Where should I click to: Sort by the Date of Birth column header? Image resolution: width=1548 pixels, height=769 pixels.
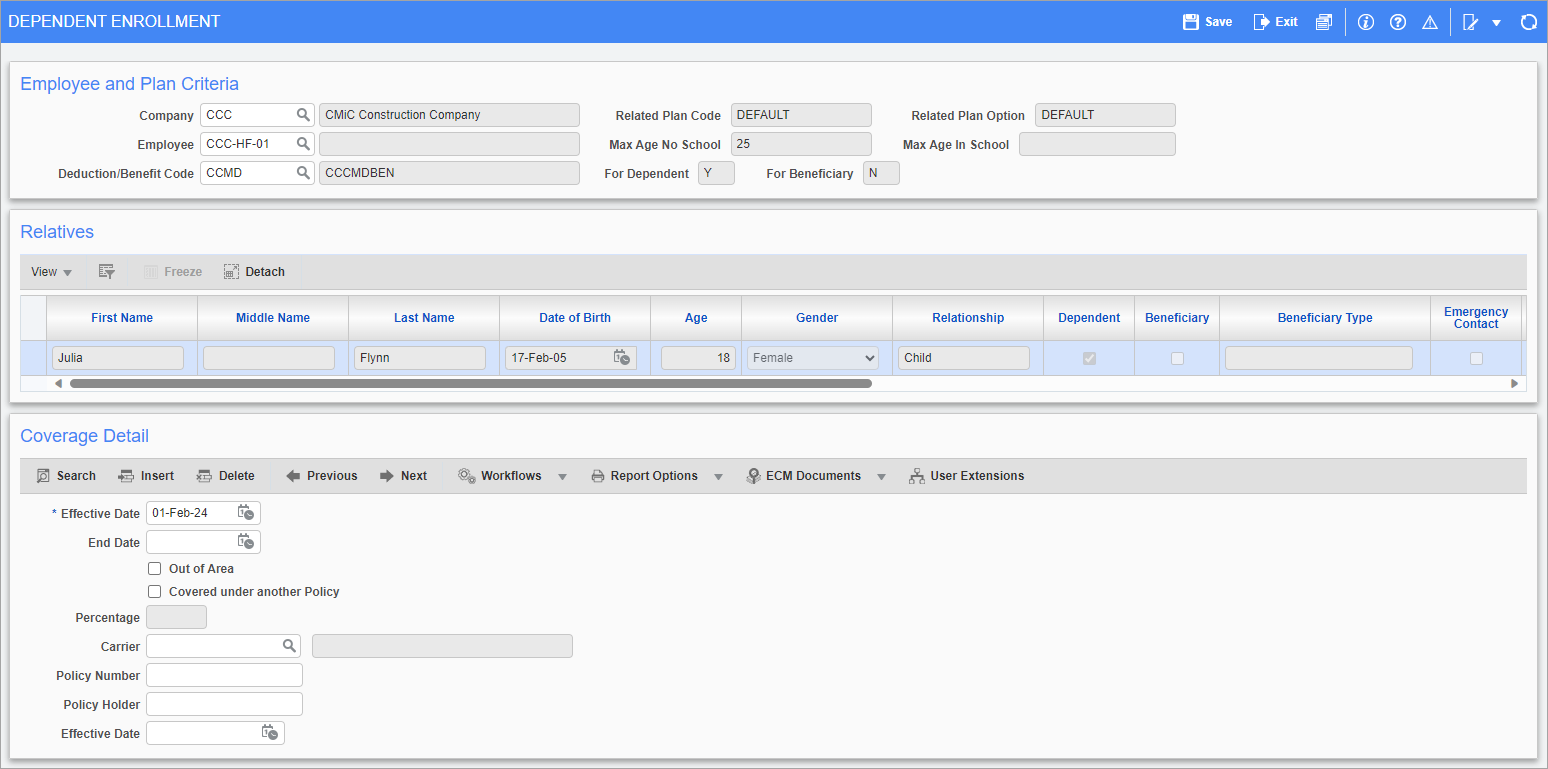point(575,318)
